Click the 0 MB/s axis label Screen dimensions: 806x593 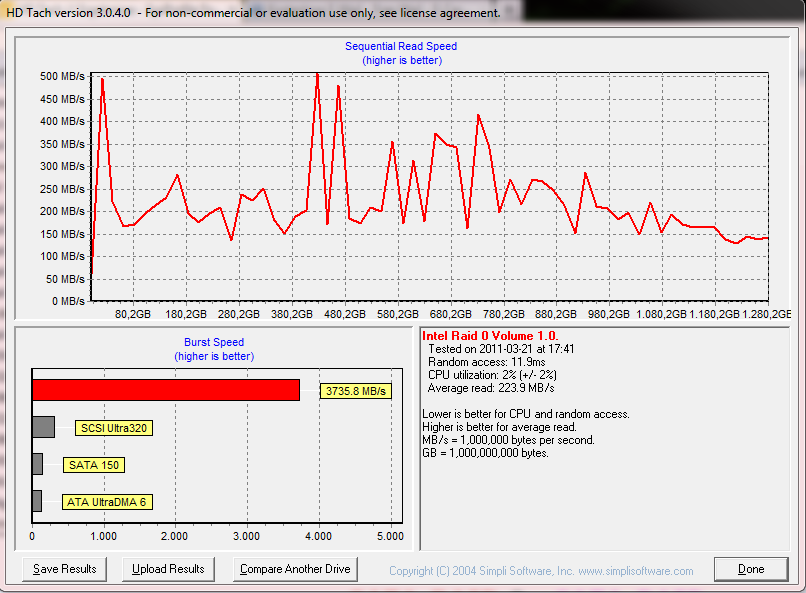[x=68, y=301]
